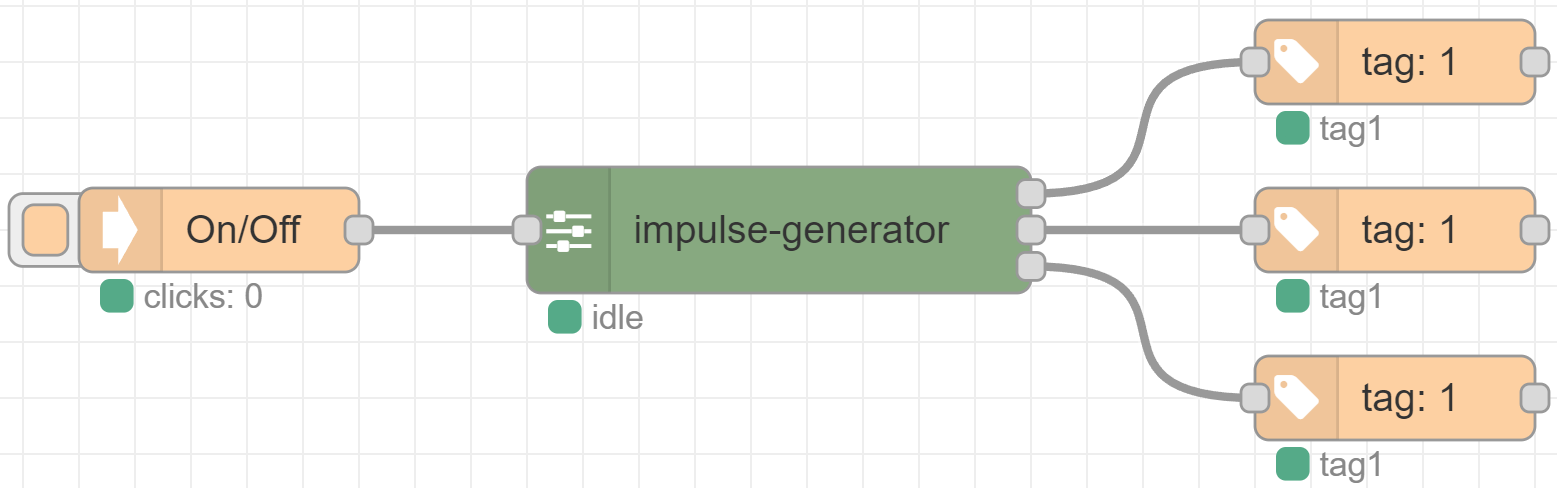Click the tag icon on middle tag node
The image size is (1557, 488).
coord(1296,230)
